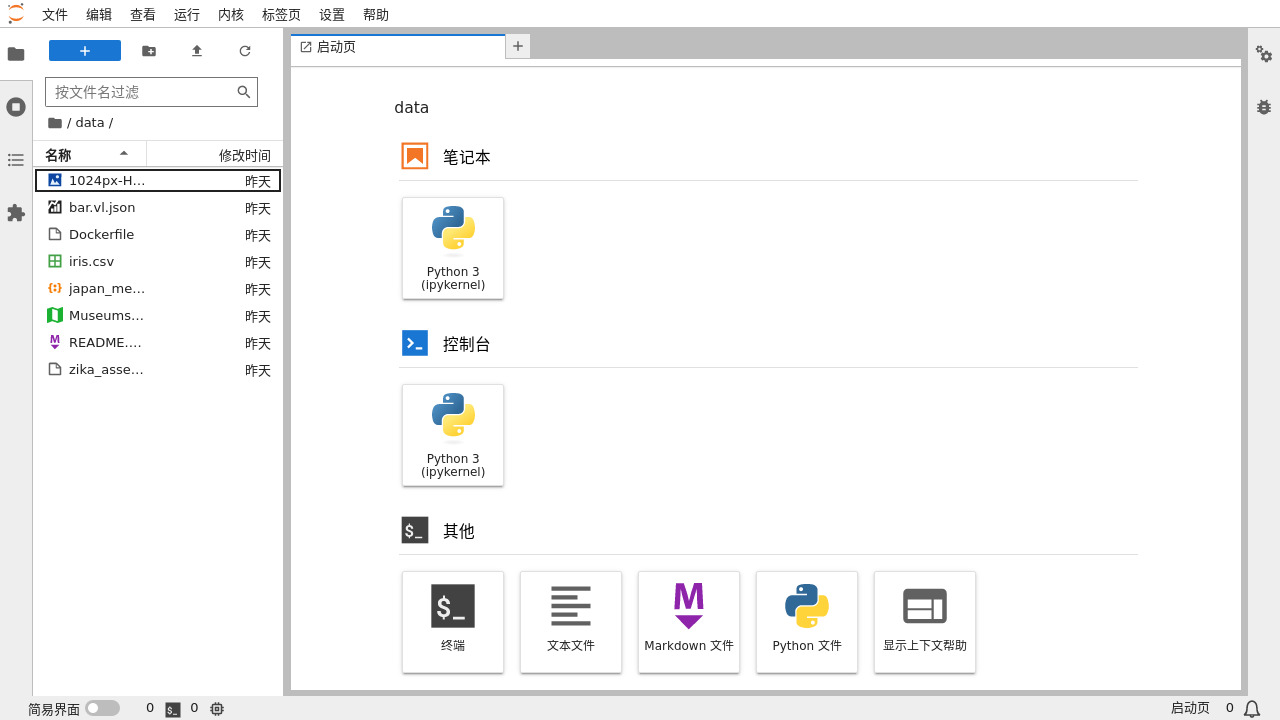Open the 内核 menu
This screenshot has height=720, width=1280.
click(x=231, y=15)
